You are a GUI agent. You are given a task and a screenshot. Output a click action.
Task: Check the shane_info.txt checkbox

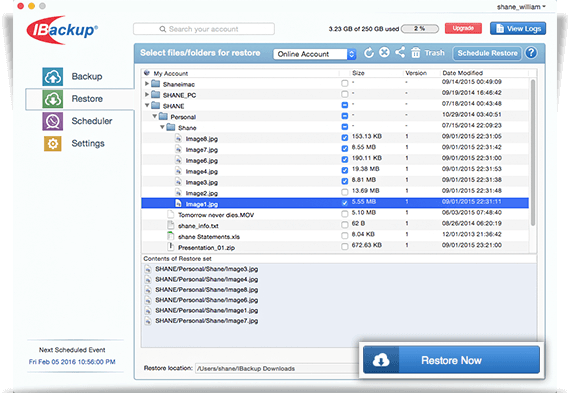tap(345, 225)
